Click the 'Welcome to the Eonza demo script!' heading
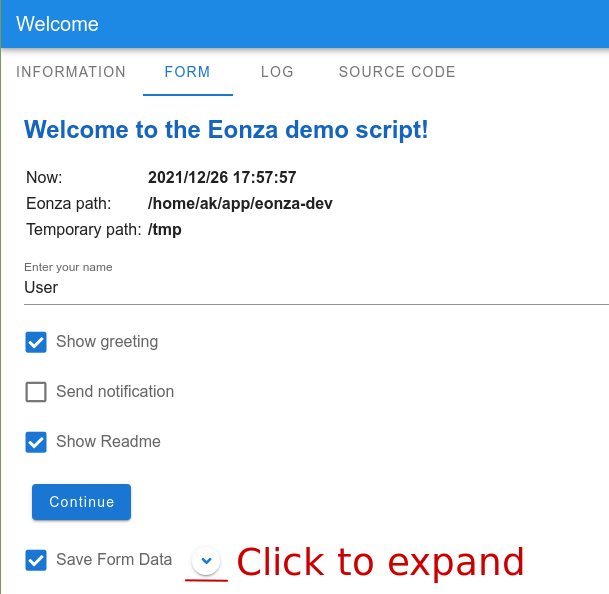 226,130
